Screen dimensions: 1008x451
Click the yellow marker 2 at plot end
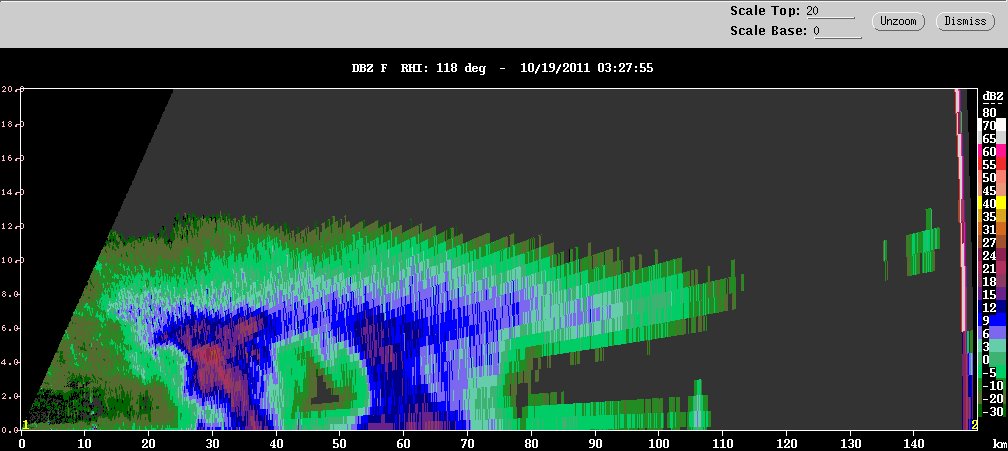coord(975,425)
